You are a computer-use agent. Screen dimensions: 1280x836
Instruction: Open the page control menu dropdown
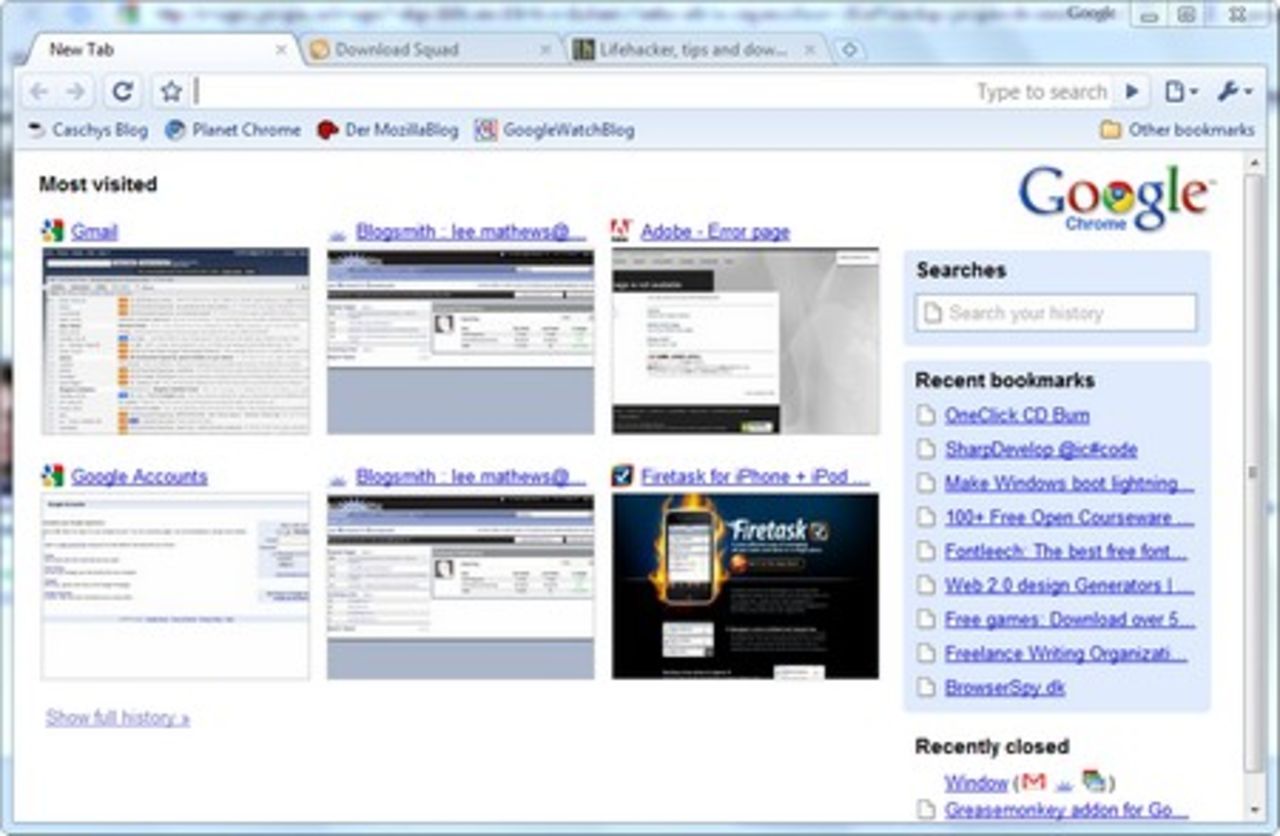(x=1181, y=92)
